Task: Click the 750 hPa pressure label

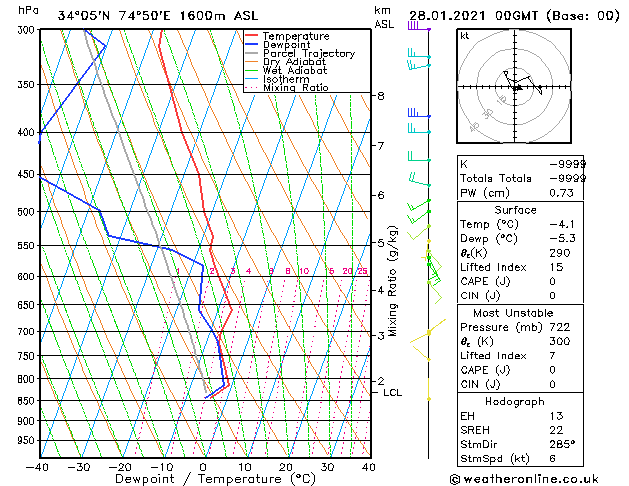Action: [28, 356]
